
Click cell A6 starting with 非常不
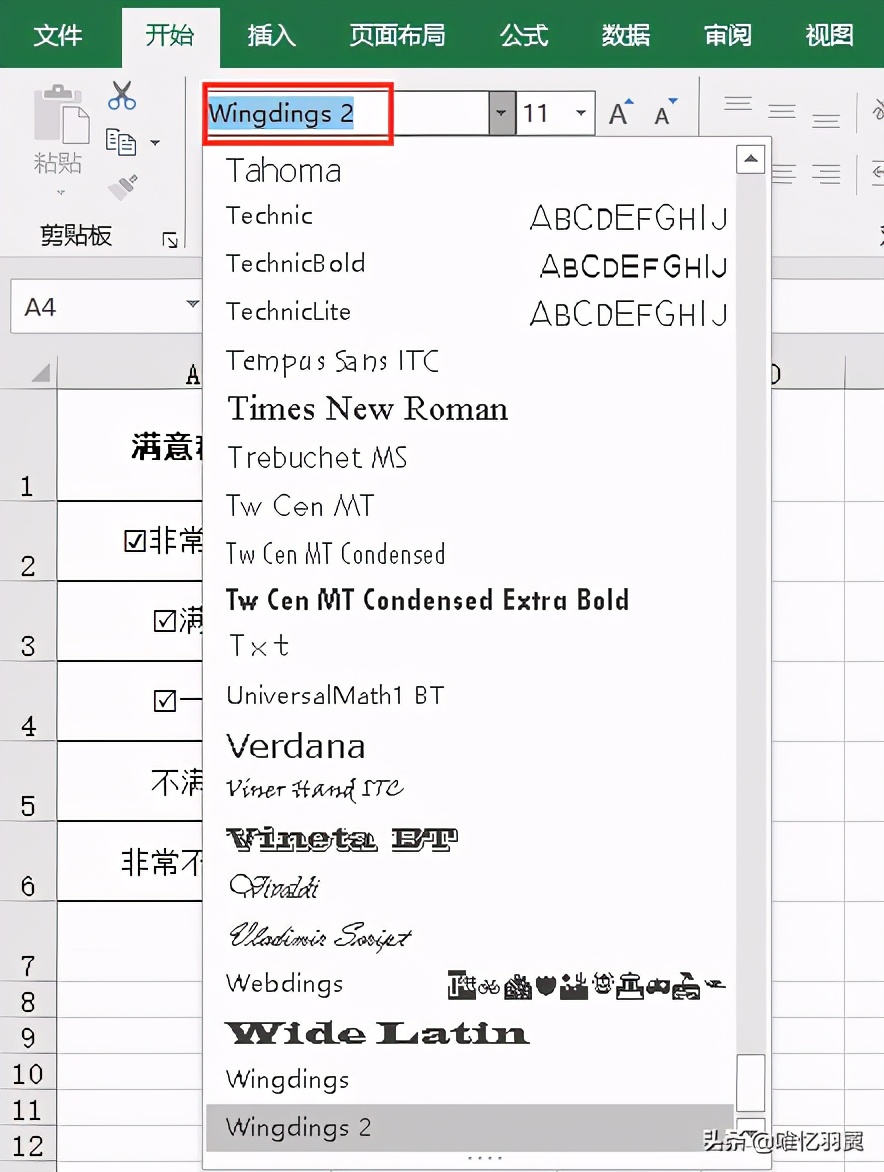[x=130, y=862]
